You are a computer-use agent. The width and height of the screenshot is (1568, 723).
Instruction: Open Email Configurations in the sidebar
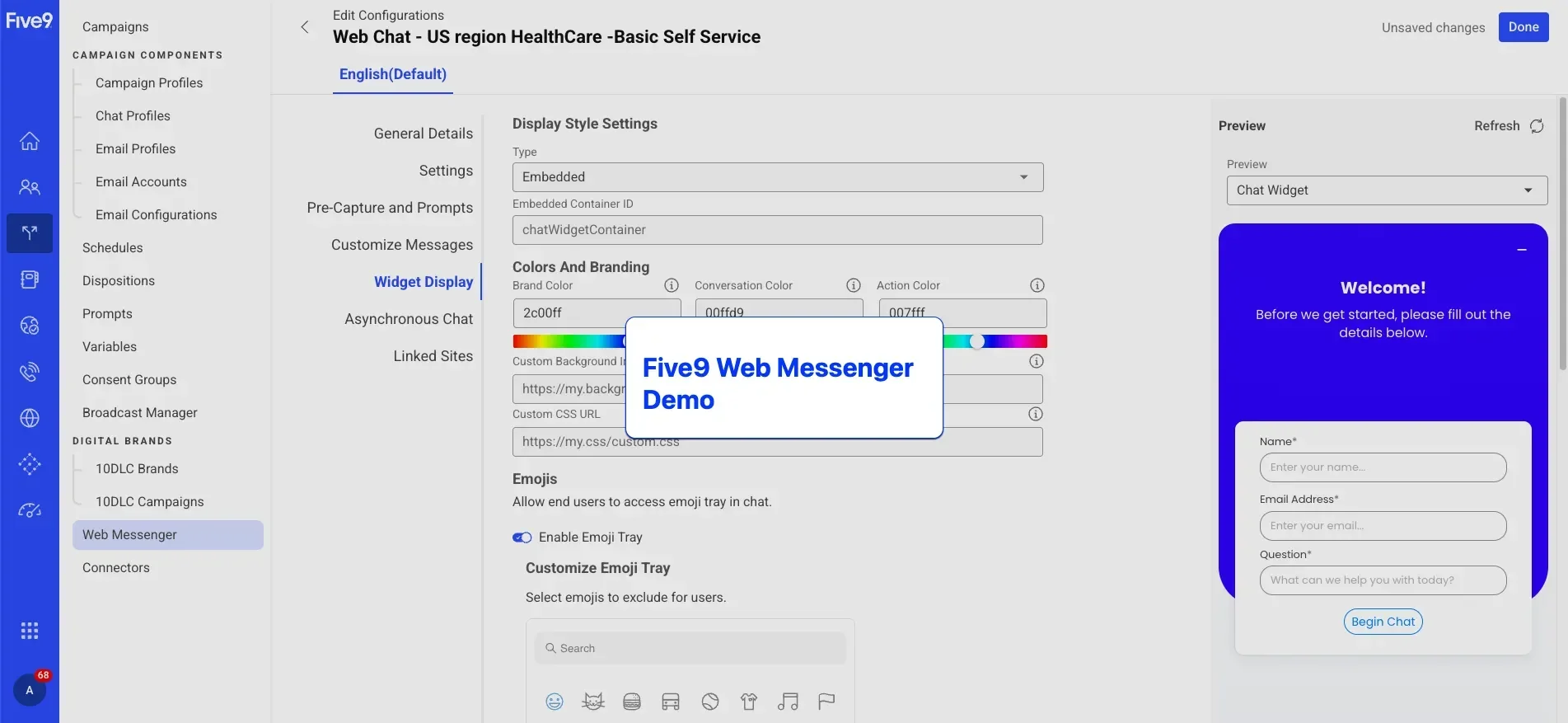coord(156,215)
